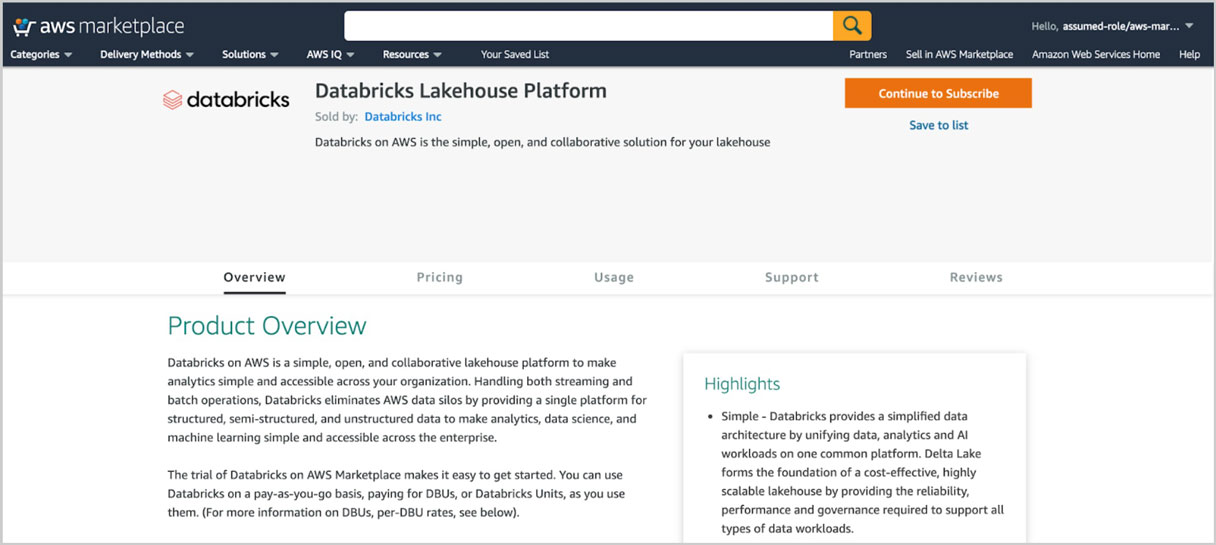Click the orange search magnifier button
The height and width of the screenshot is (545, 1216).
pos(852,26)
